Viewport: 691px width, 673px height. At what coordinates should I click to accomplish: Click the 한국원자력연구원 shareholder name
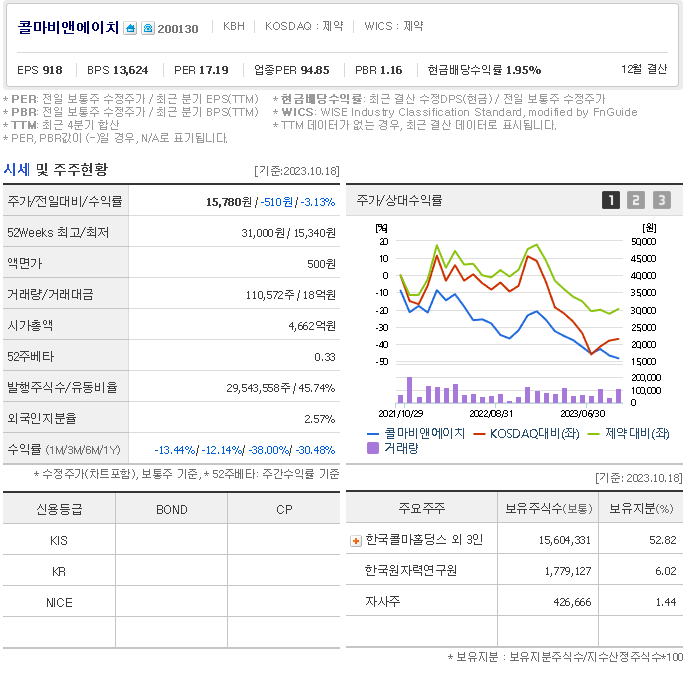click(x=411, y=571)
